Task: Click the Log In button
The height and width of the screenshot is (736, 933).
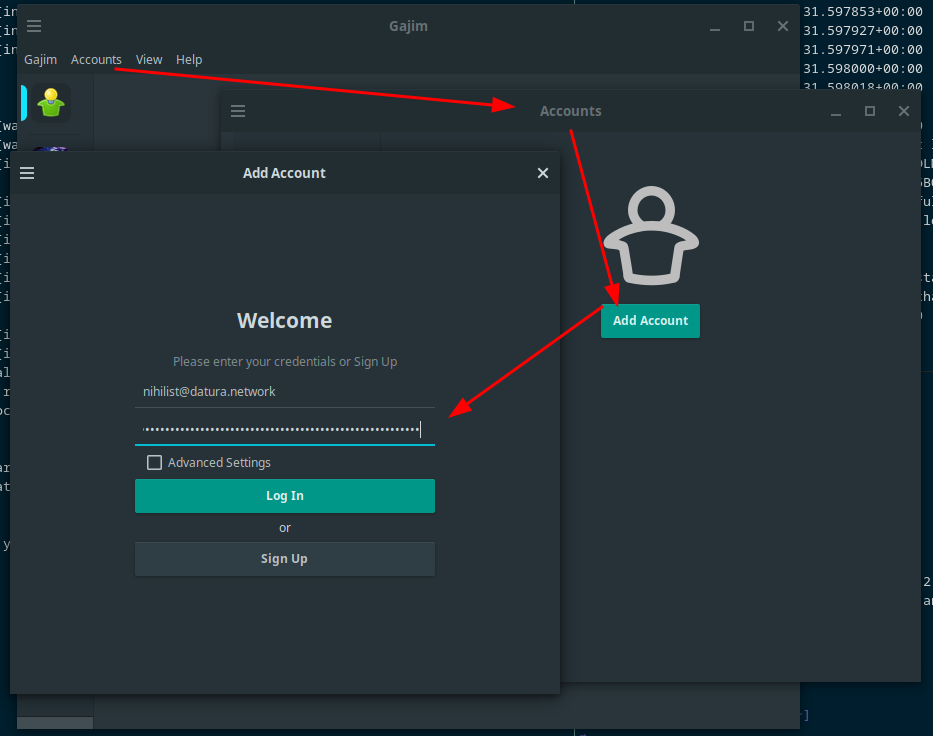Action: point(285,496)
